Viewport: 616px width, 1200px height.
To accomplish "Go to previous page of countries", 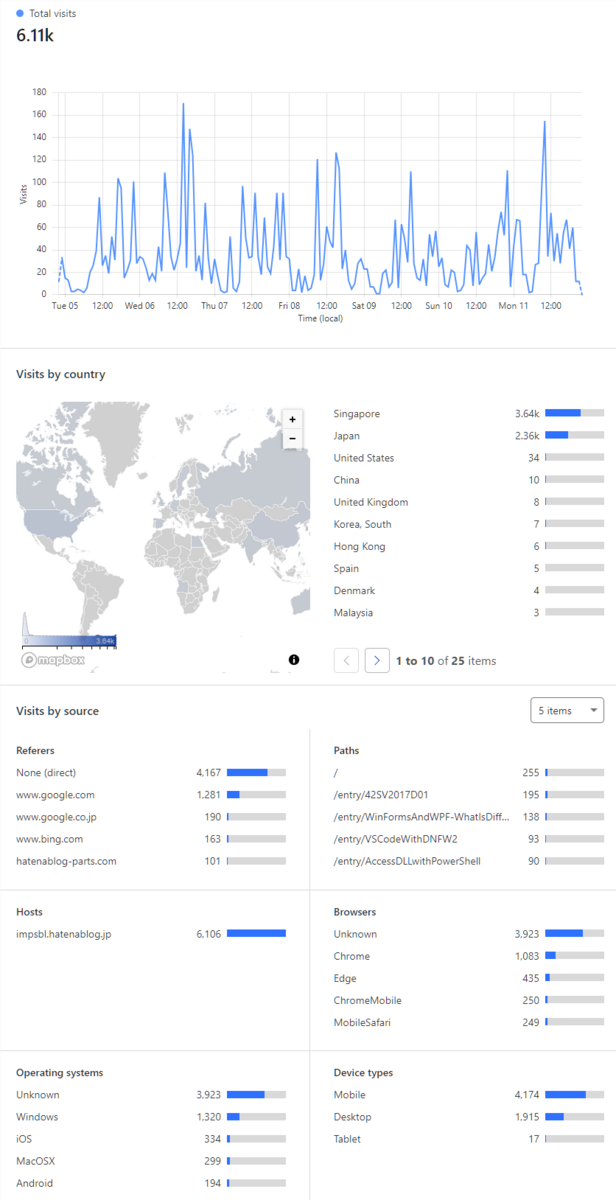I will point(346,660).
